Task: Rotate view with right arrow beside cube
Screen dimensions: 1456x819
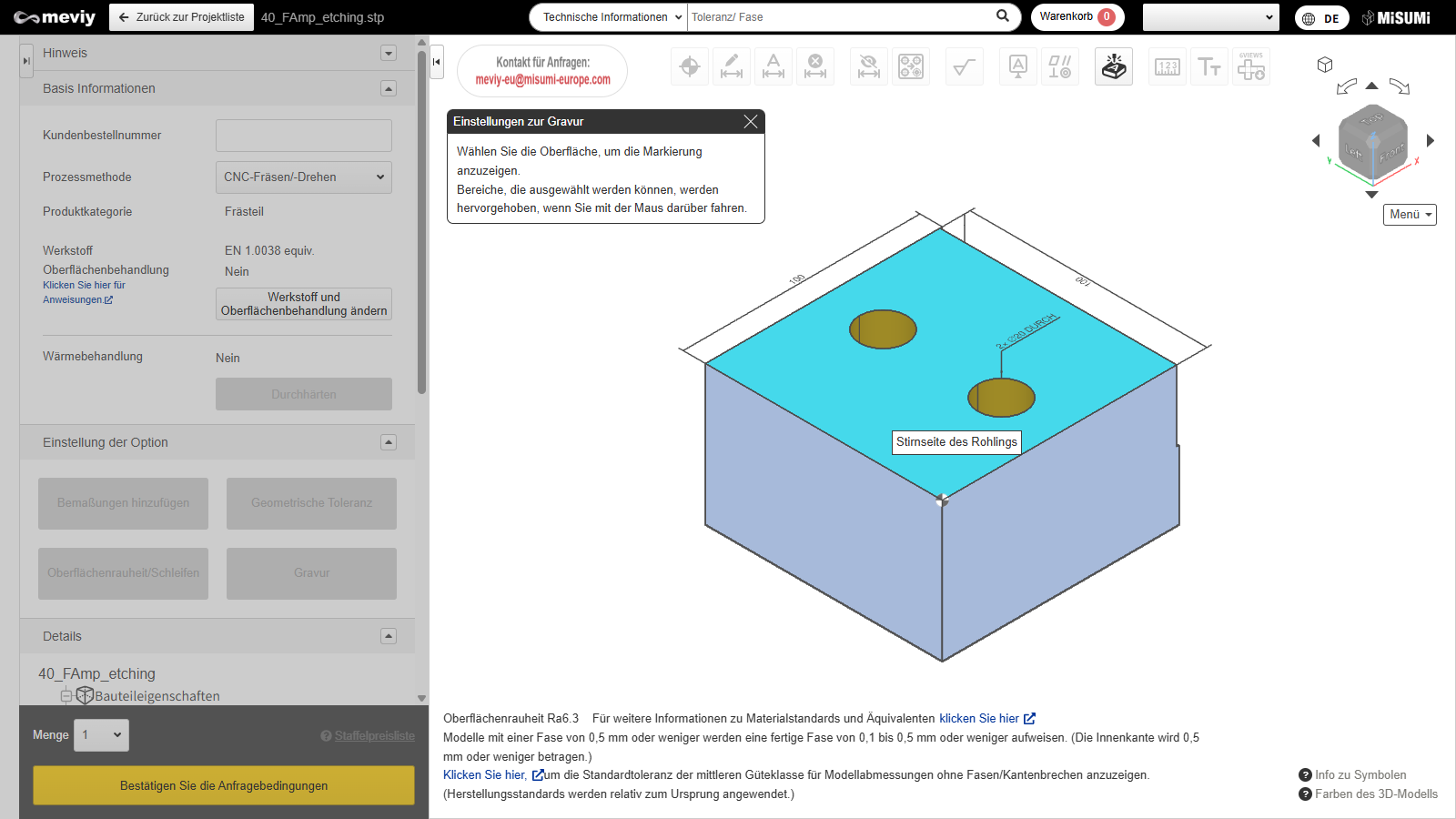Action: 1431,140
